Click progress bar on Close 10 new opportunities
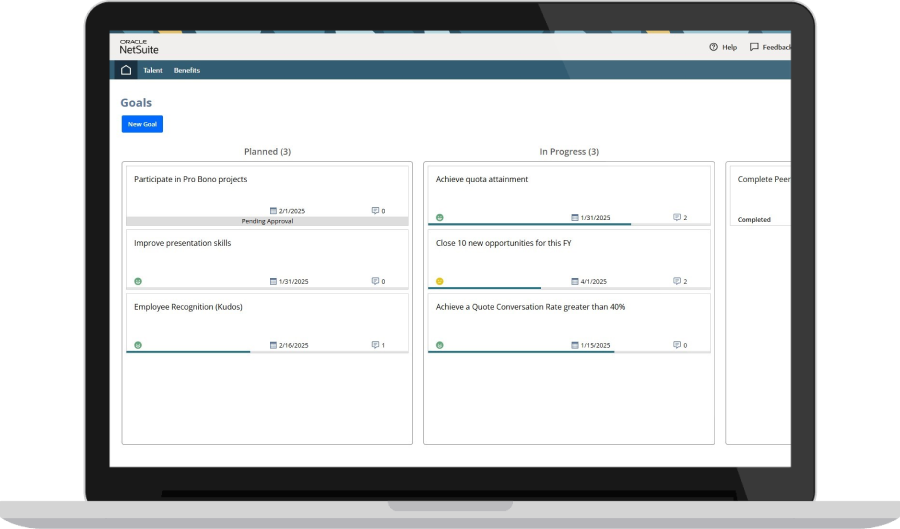Image resolution: width=900 pixels, height=529 pixels. [x=485, y=288]
